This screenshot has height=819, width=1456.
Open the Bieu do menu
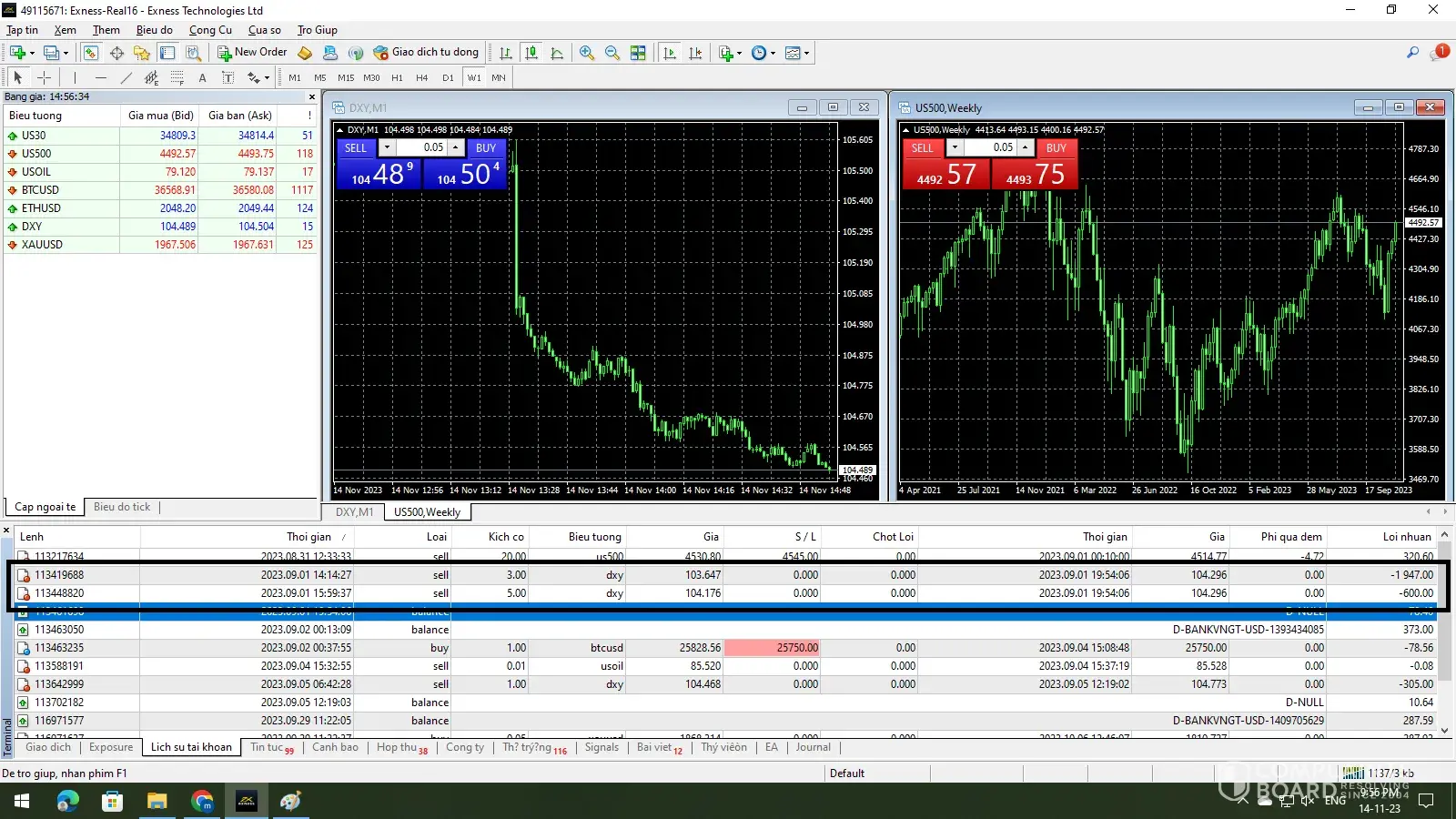(x=154, y=30)
